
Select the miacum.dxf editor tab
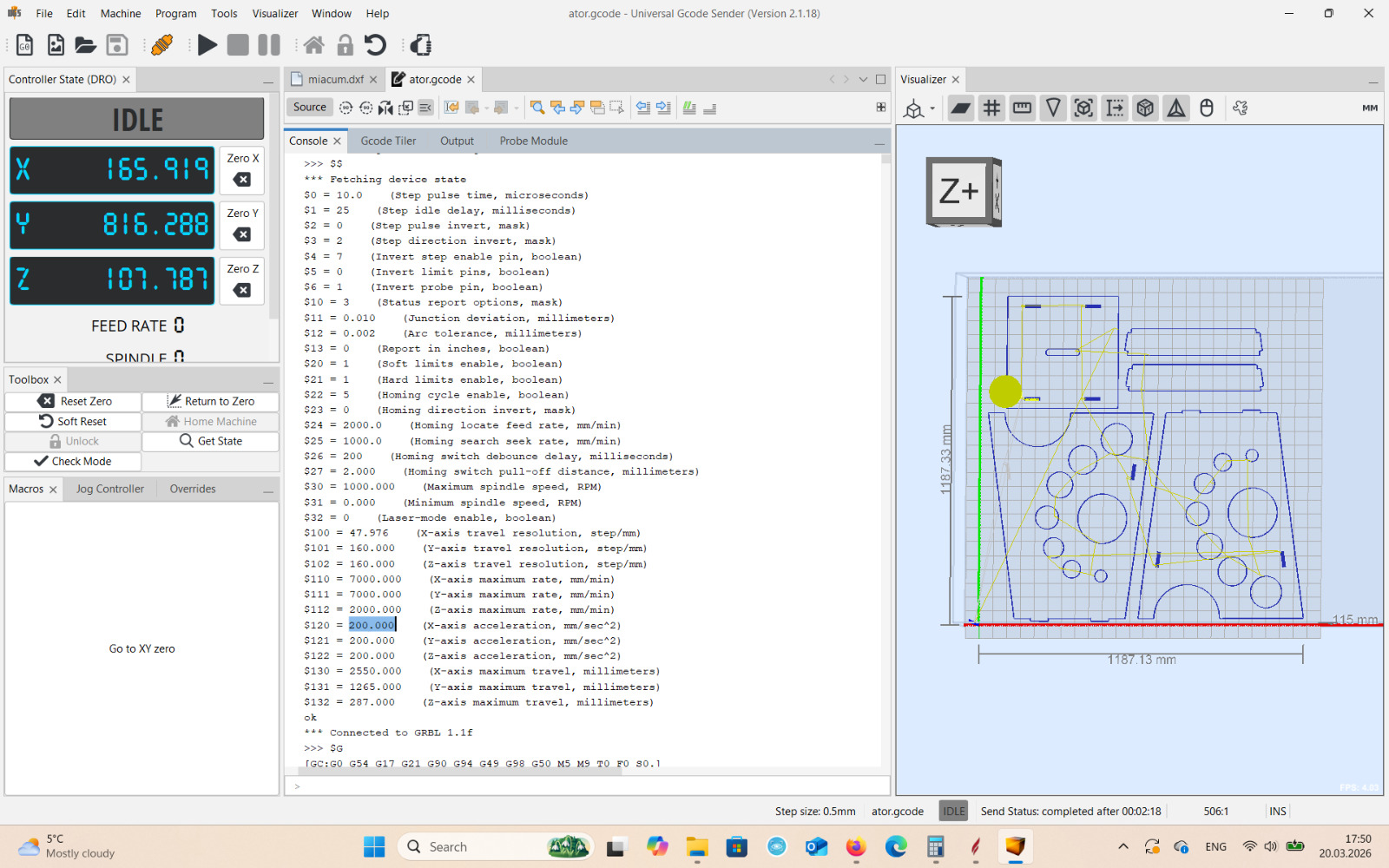[335, 79]
